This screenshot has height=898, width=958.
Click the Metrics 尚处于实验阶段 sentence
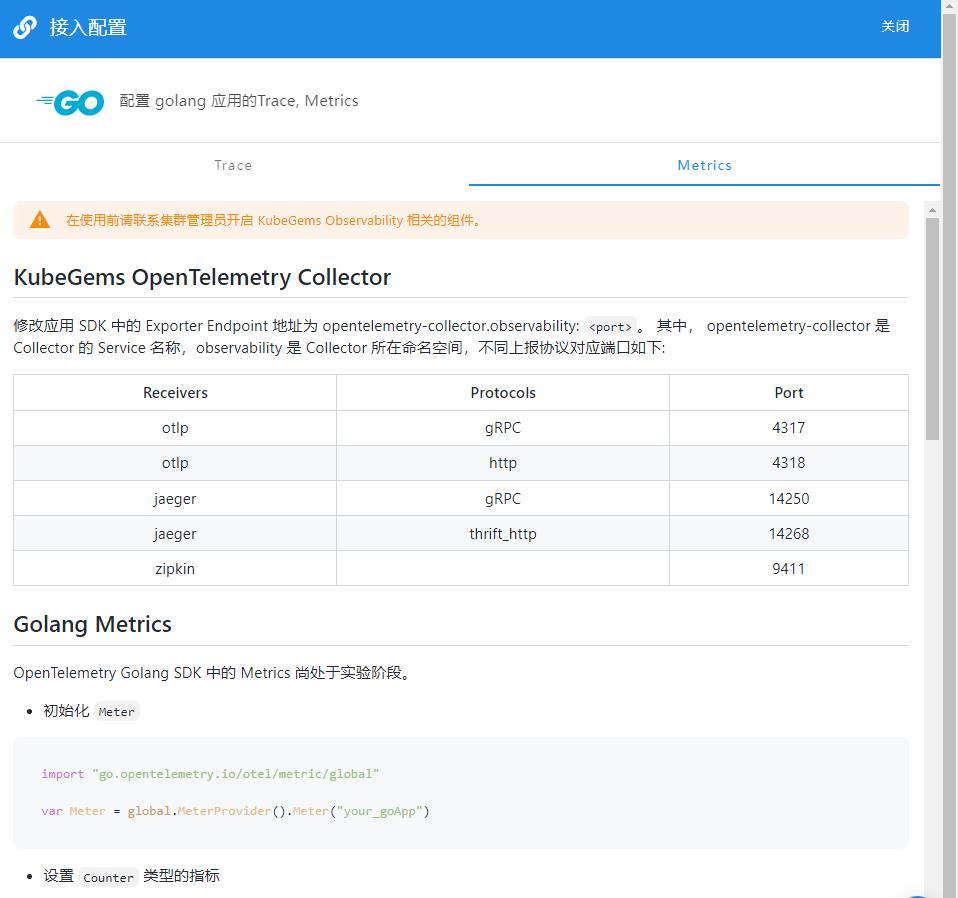(213, 673)
